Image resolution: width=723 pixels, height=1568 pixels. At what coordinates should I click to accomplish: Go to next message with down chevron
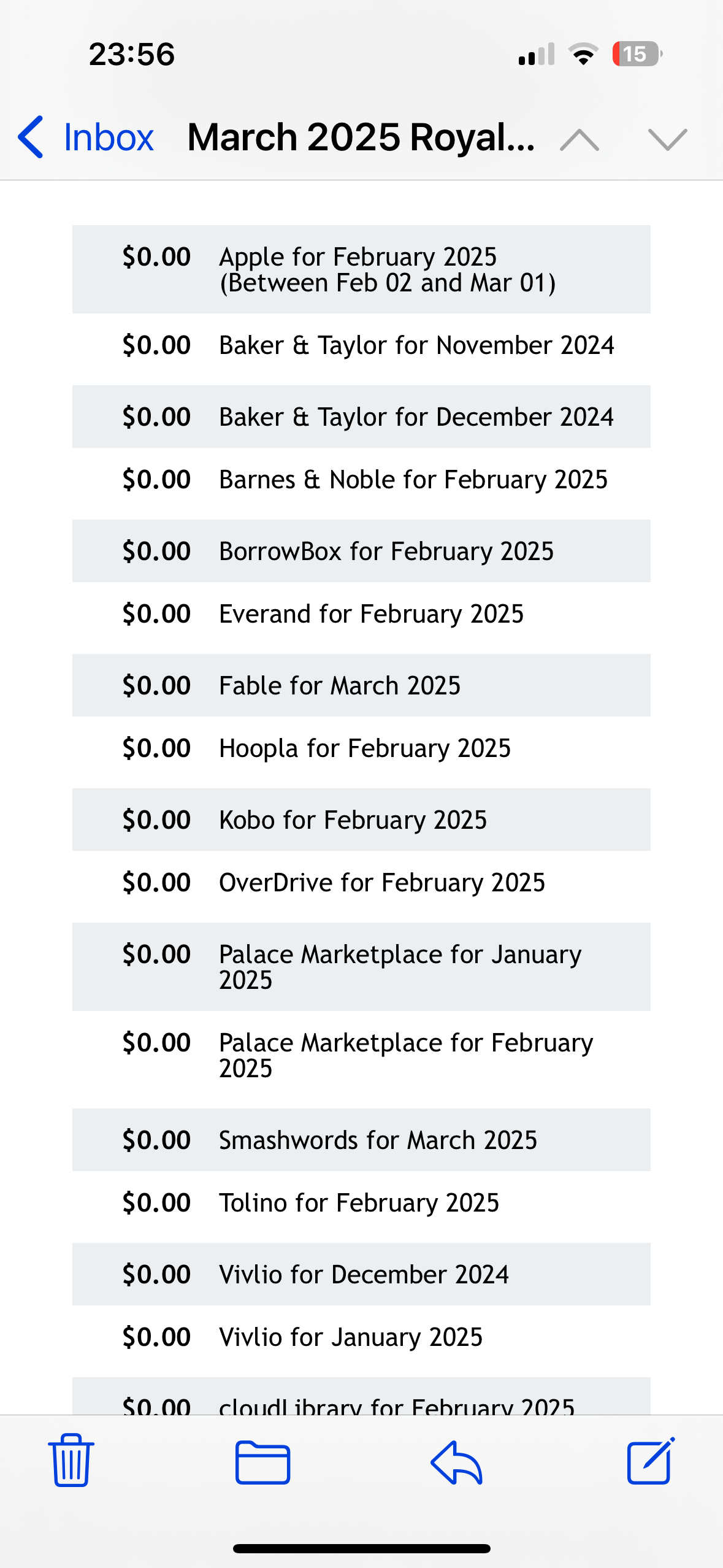pyautogui.click(x=667, y=139)
